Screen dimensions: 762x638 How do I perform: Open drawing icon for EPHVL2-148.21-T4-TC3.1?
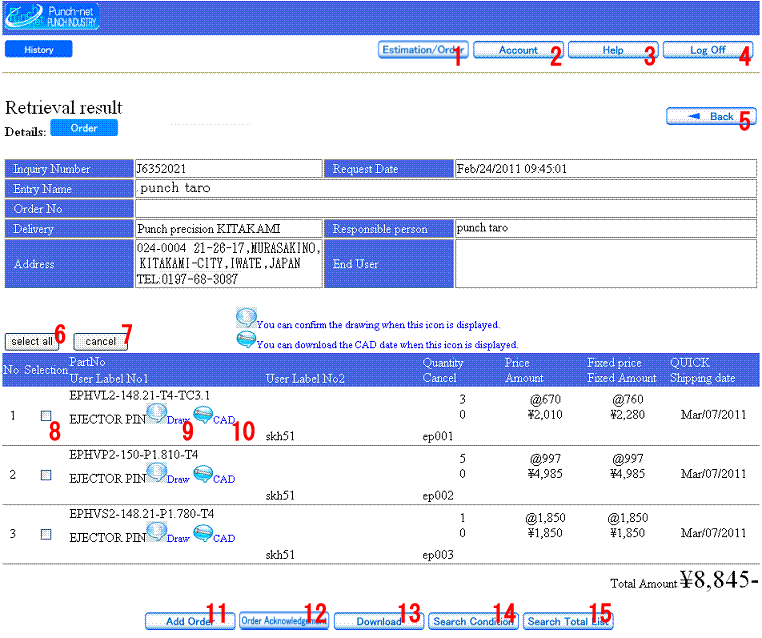[x=156, y=414]
